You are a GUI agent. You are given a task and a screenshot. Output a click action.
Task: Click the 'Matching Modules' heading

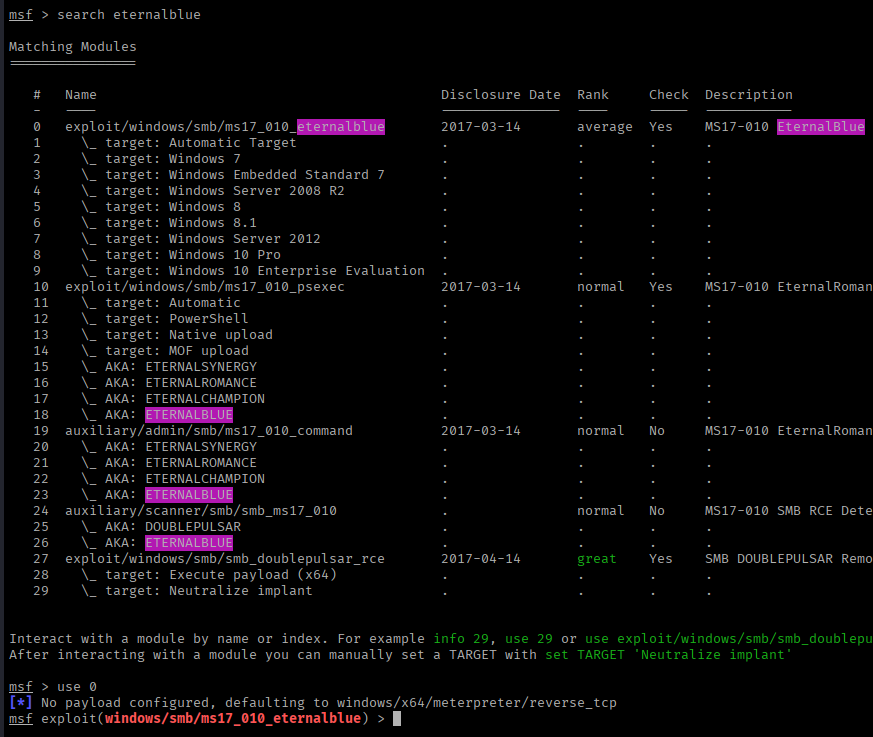click(x=72, y=47)
